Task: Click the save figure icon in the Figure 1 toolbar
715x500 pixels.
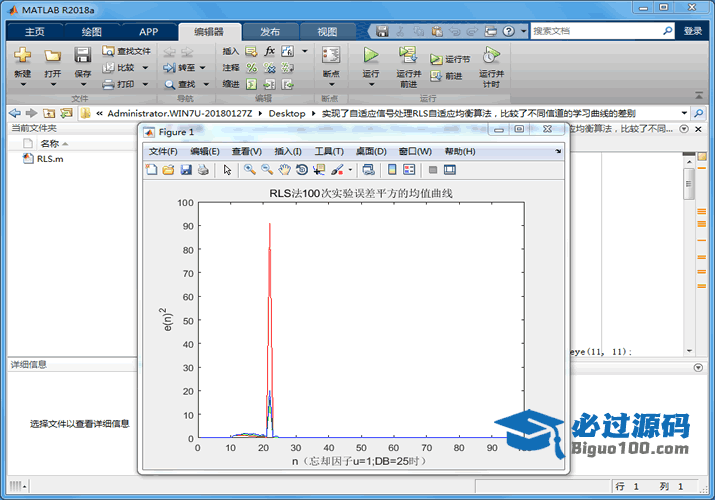Action: click(186, 170)
